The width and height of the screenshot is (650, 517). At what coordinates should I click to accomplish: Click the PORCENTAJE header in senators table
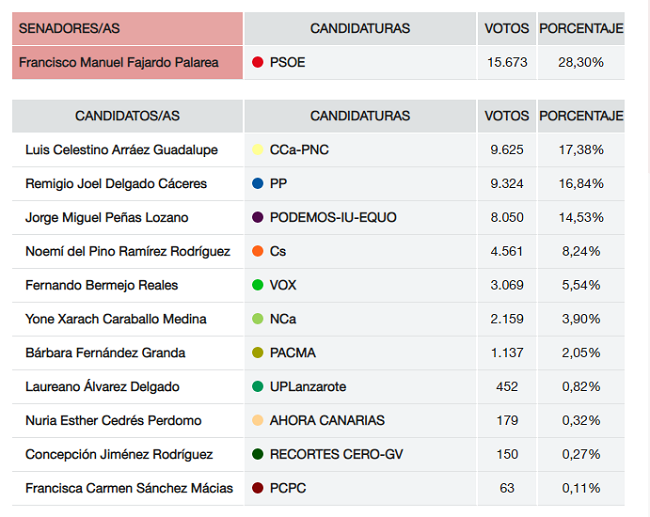click(581, 28)
